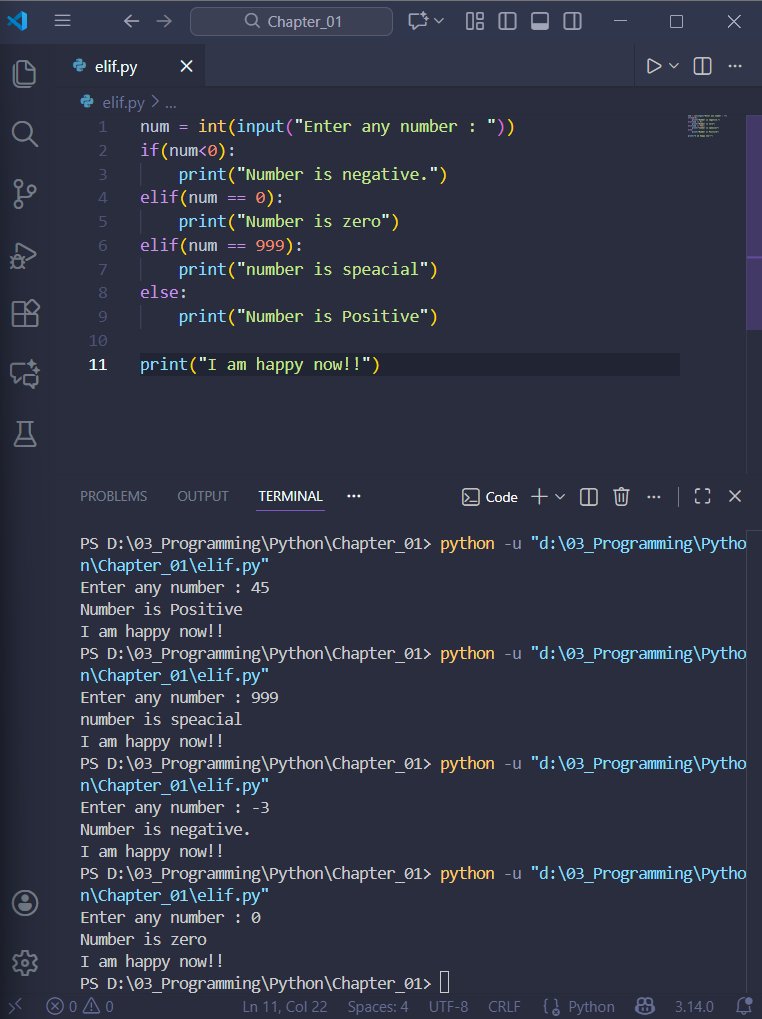Click the Chapter_01 command center search box
762x1019 pixels.
point(291,21)
